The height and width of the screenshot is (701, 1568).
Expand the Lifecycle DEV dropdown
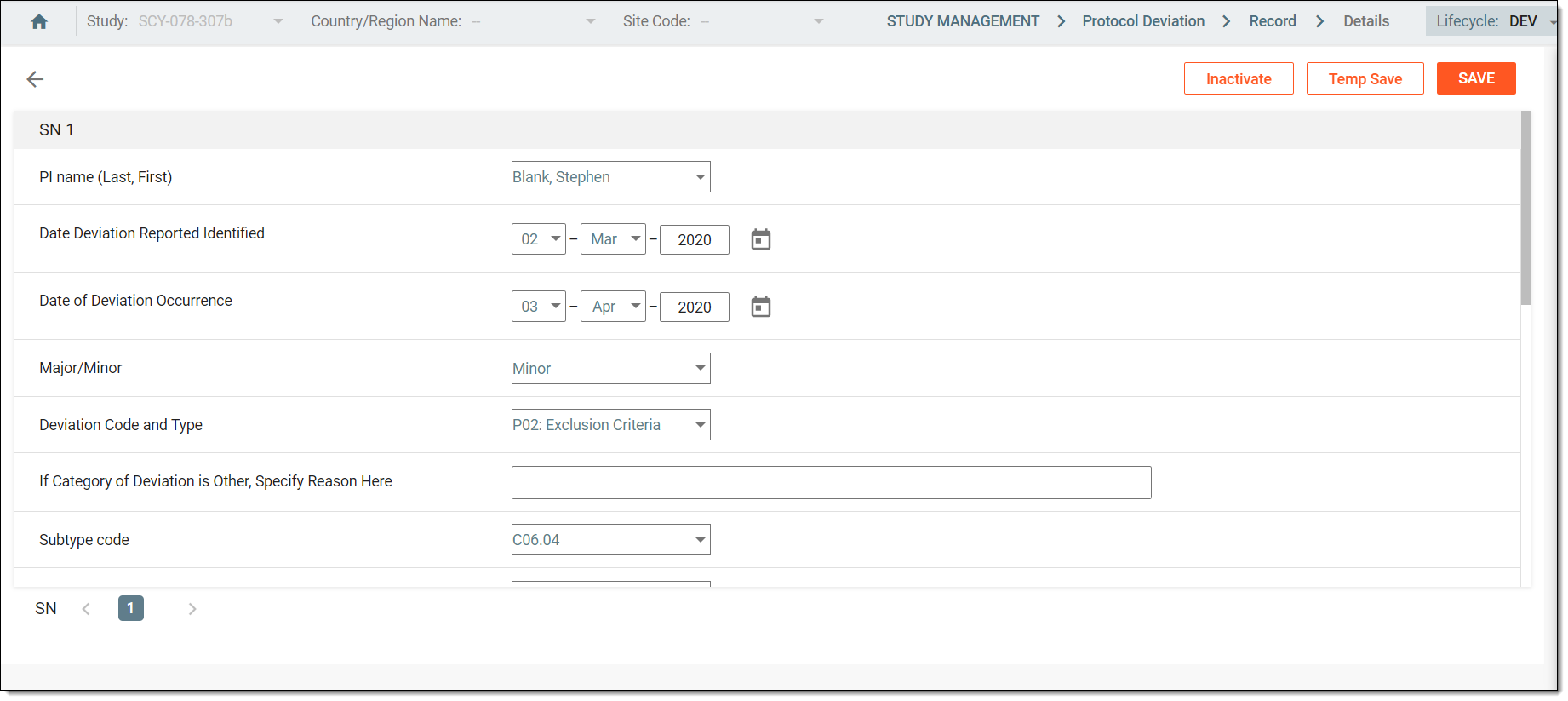pos(1492,21)
